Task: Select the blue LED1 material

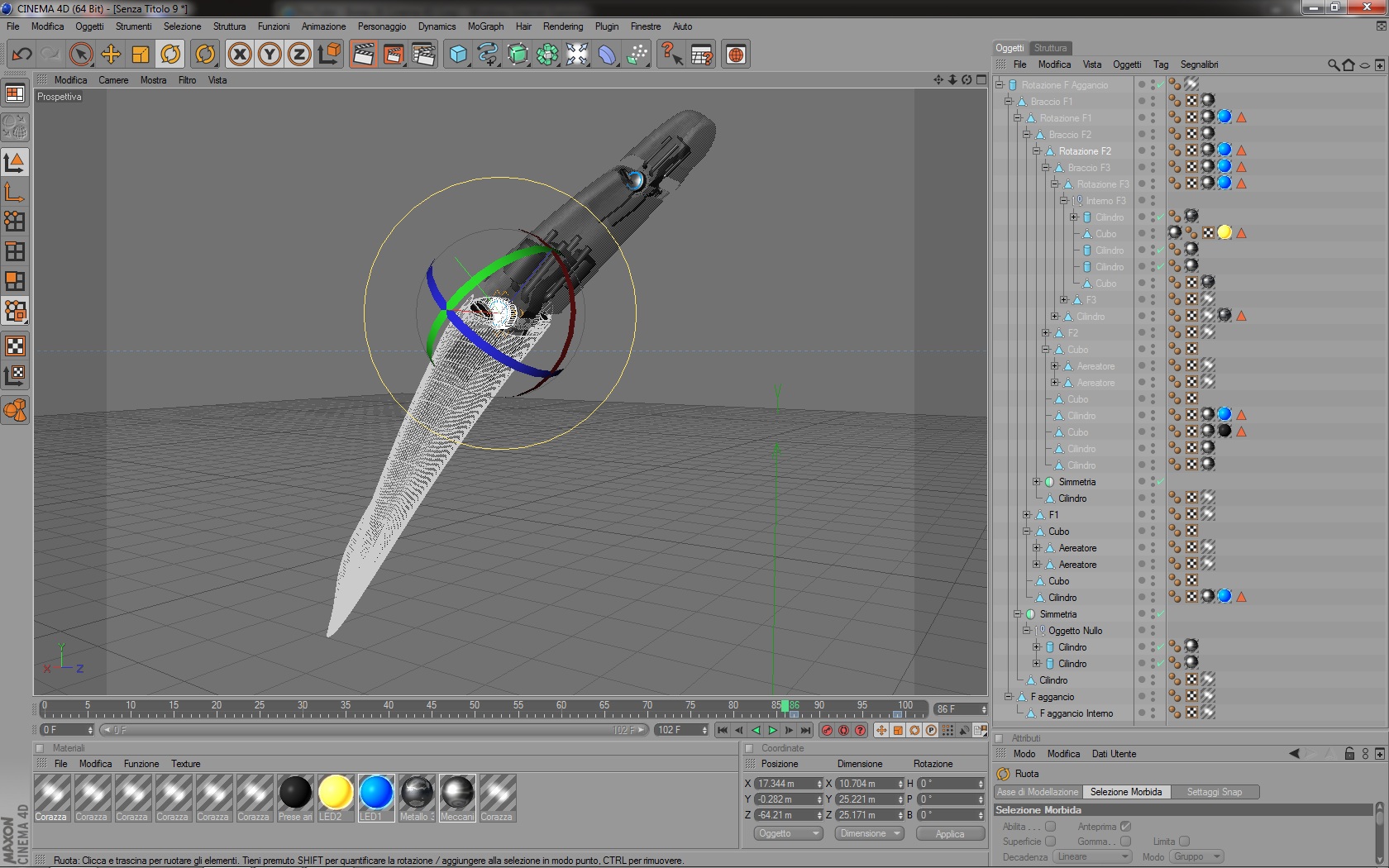Action: pyautogui.click(x=375, y=798)
